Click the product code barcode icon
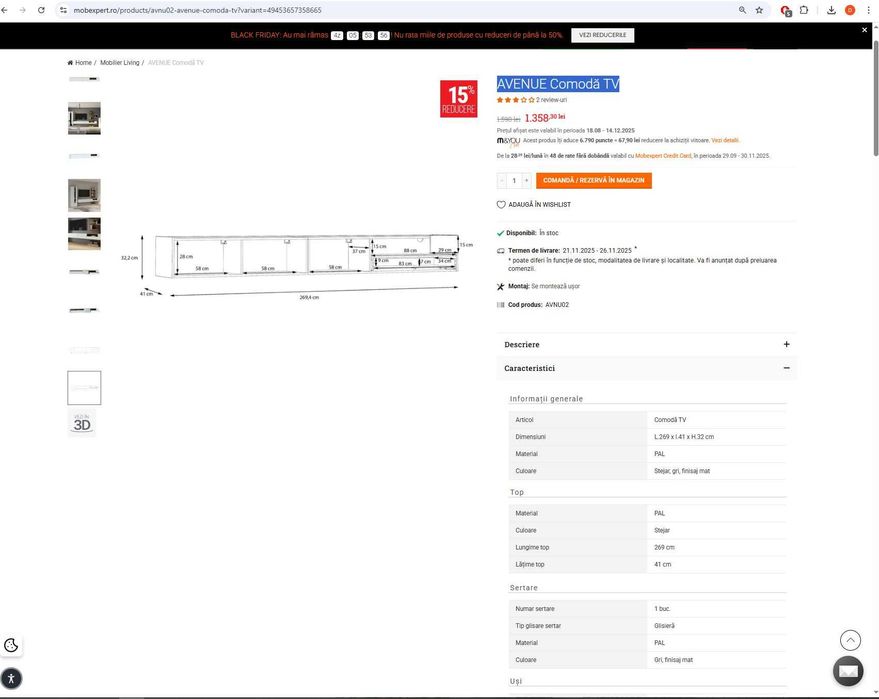The width and height of the screenshot is (879, 699). click(x=501, y=305)
